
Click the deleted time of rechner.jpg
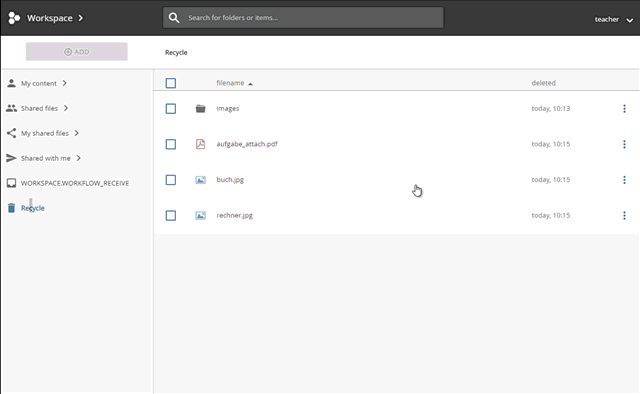(x=551, y=216)
